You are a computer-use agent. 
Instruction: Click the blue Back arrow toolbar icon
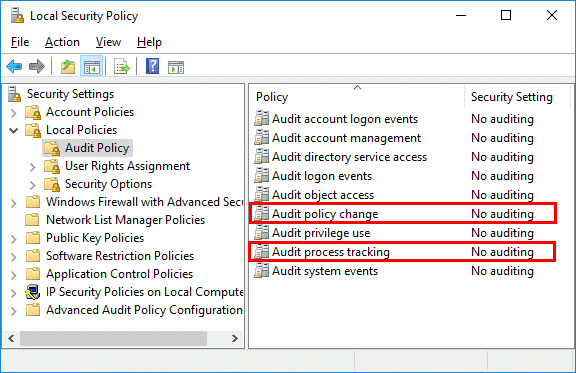pyautogui.click(x=14, y=67)
